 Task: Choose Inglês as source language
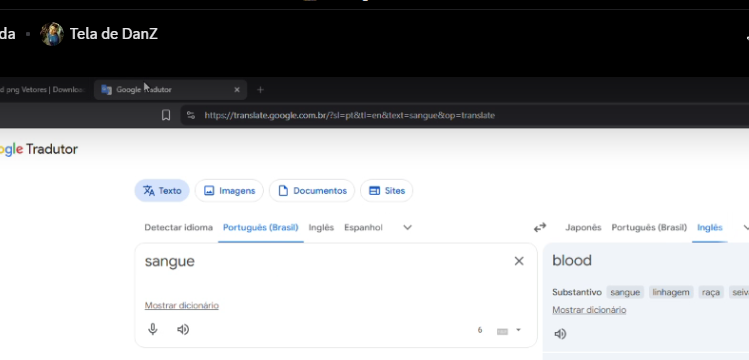pos(321,228)
